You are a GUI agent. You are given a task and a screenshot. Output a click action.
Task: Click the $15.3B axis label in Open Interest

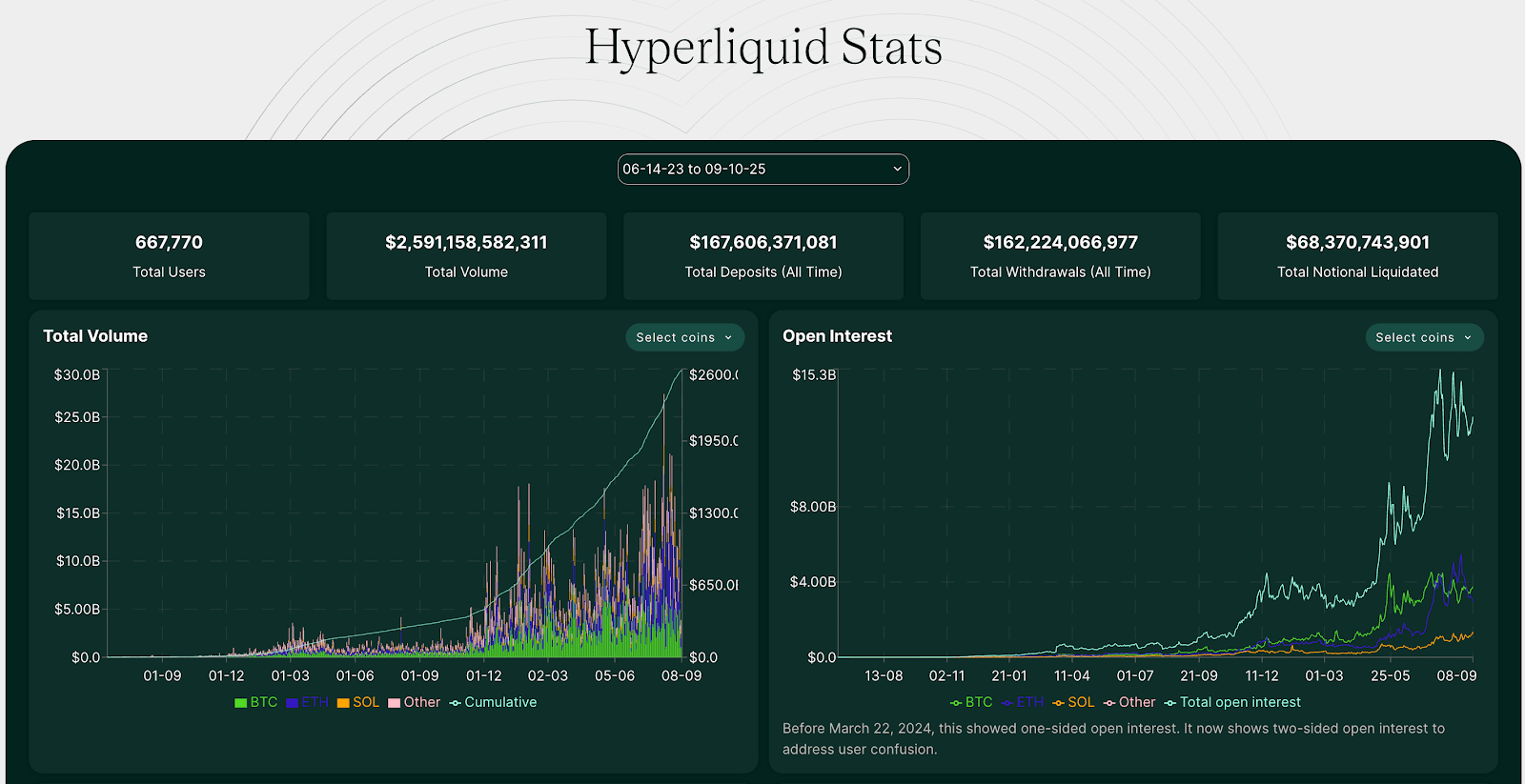pyautogui.click(x=814, y=375)
